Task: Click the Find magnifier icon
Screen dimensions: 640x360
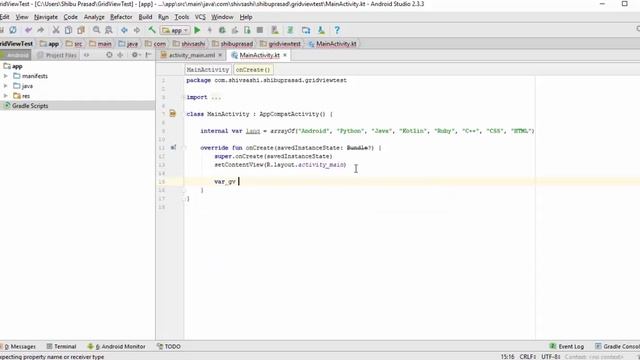Action: (96, 30)
